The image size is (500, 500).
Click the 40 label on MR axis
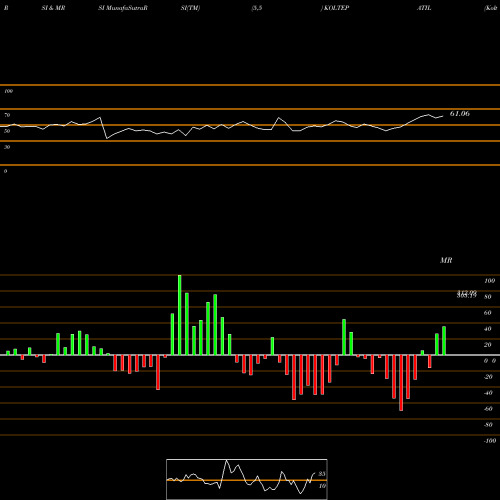(488, 329)
